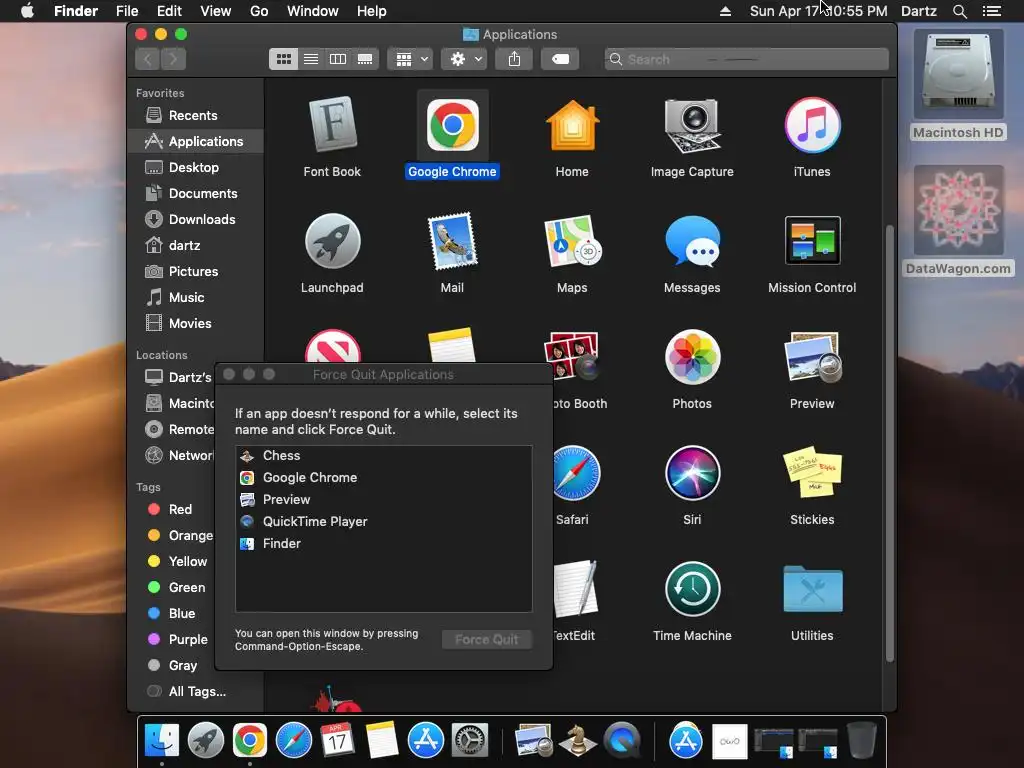The image size is (1024, 768).
Task: Open the Apple menu
Action: (27, 11)
